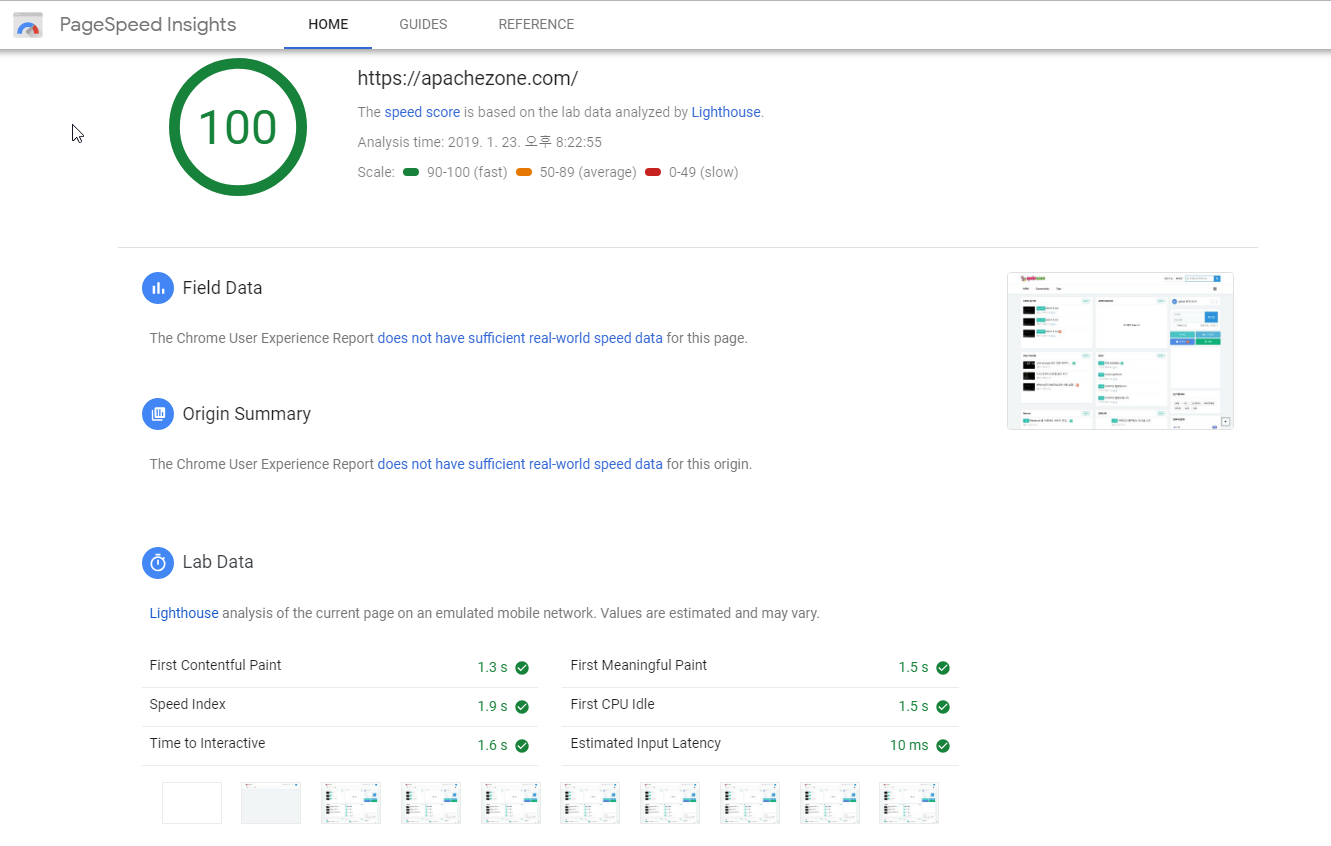Click the Lab Data stopwatch icon

[x=158, y=562]
